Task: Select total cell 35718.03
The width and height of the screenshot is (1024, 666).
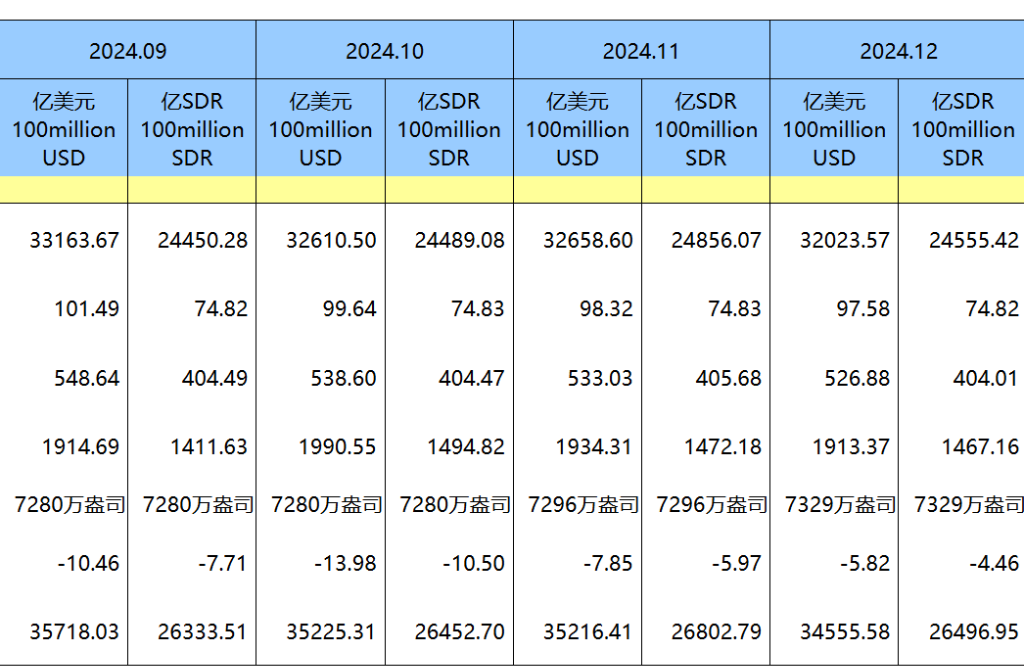Action: [74, 632]
